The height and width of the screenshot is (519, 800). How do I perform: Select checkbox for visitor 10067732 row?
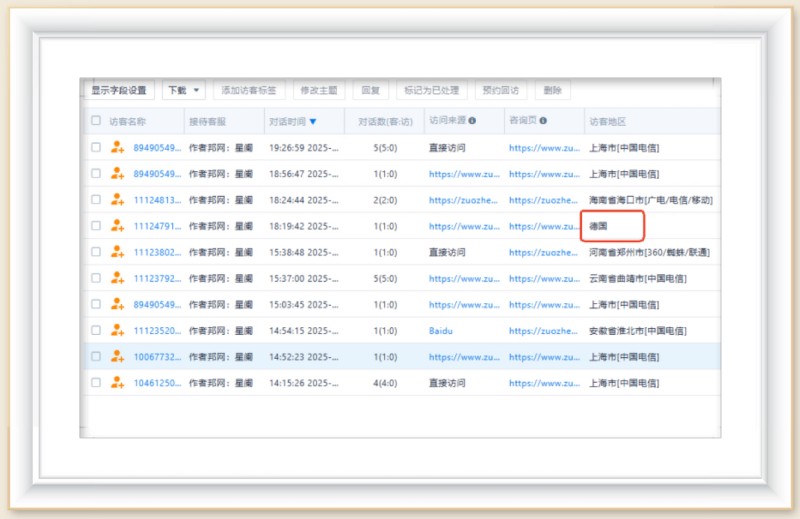click(x=96, y=356)
